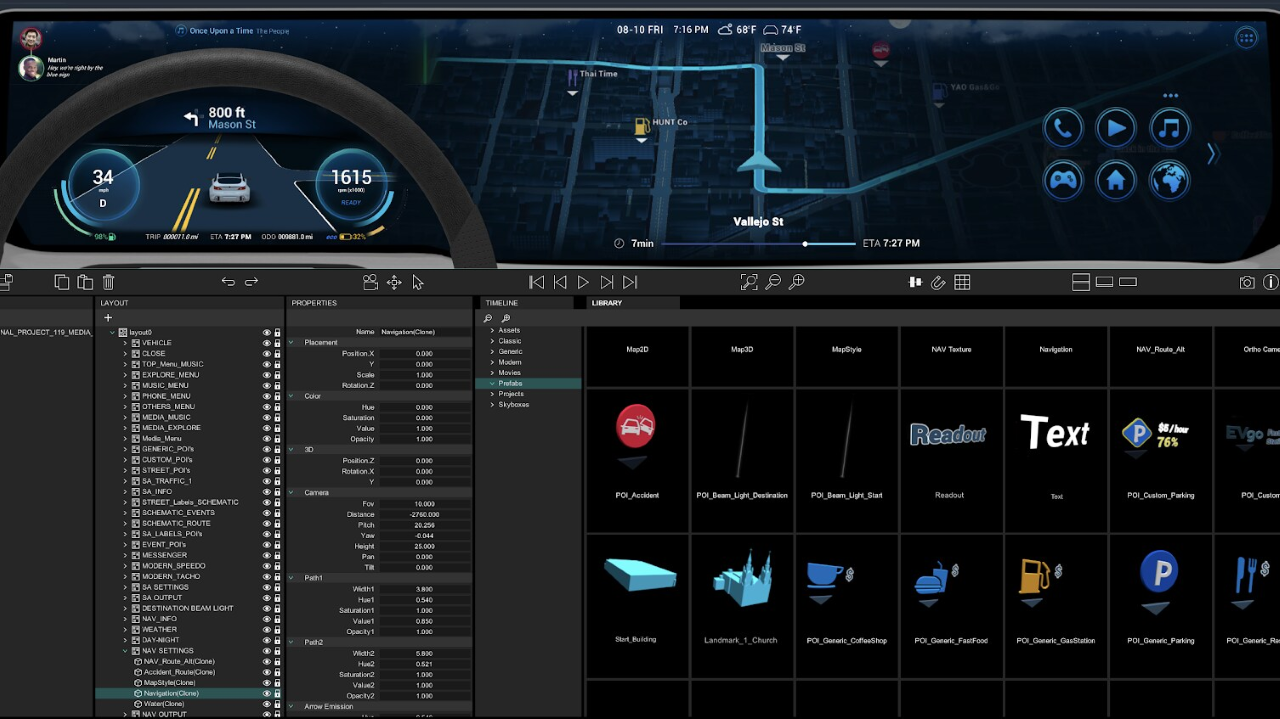Viewport: 1280px width, 719px height.
Task: Toggle lock on MESSENGER layer
Action: click(278, 555)
